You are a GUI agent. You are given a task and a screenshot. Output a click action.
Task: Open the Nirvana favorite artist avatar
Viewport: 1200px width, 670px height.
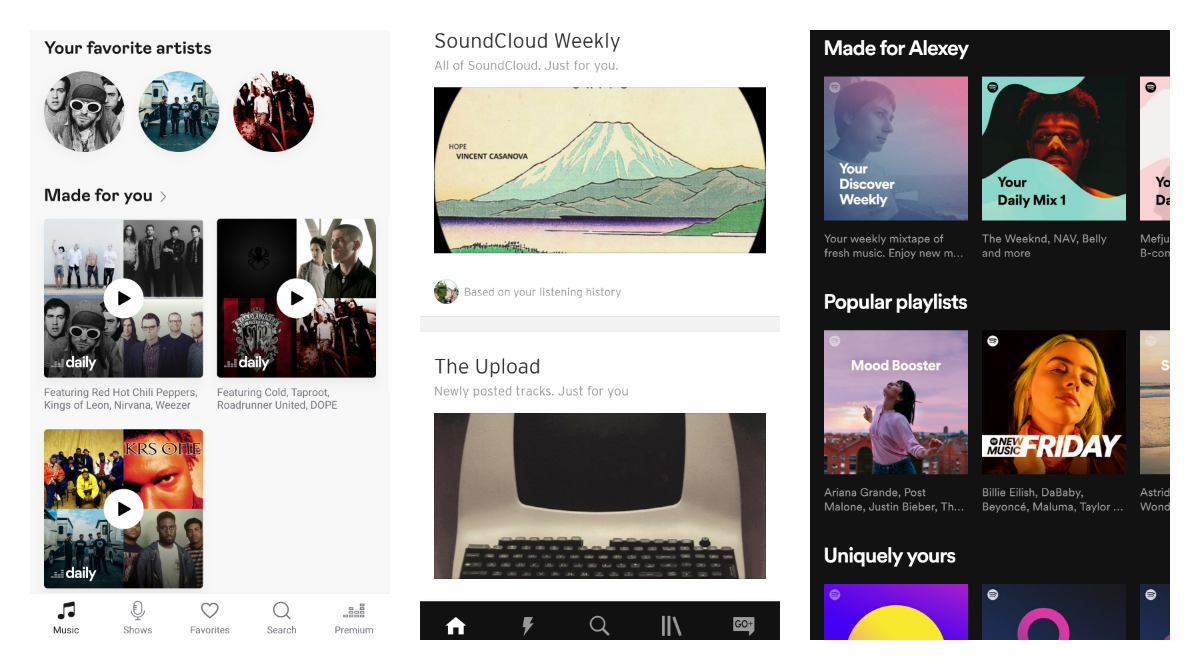(x=84, y=111)
